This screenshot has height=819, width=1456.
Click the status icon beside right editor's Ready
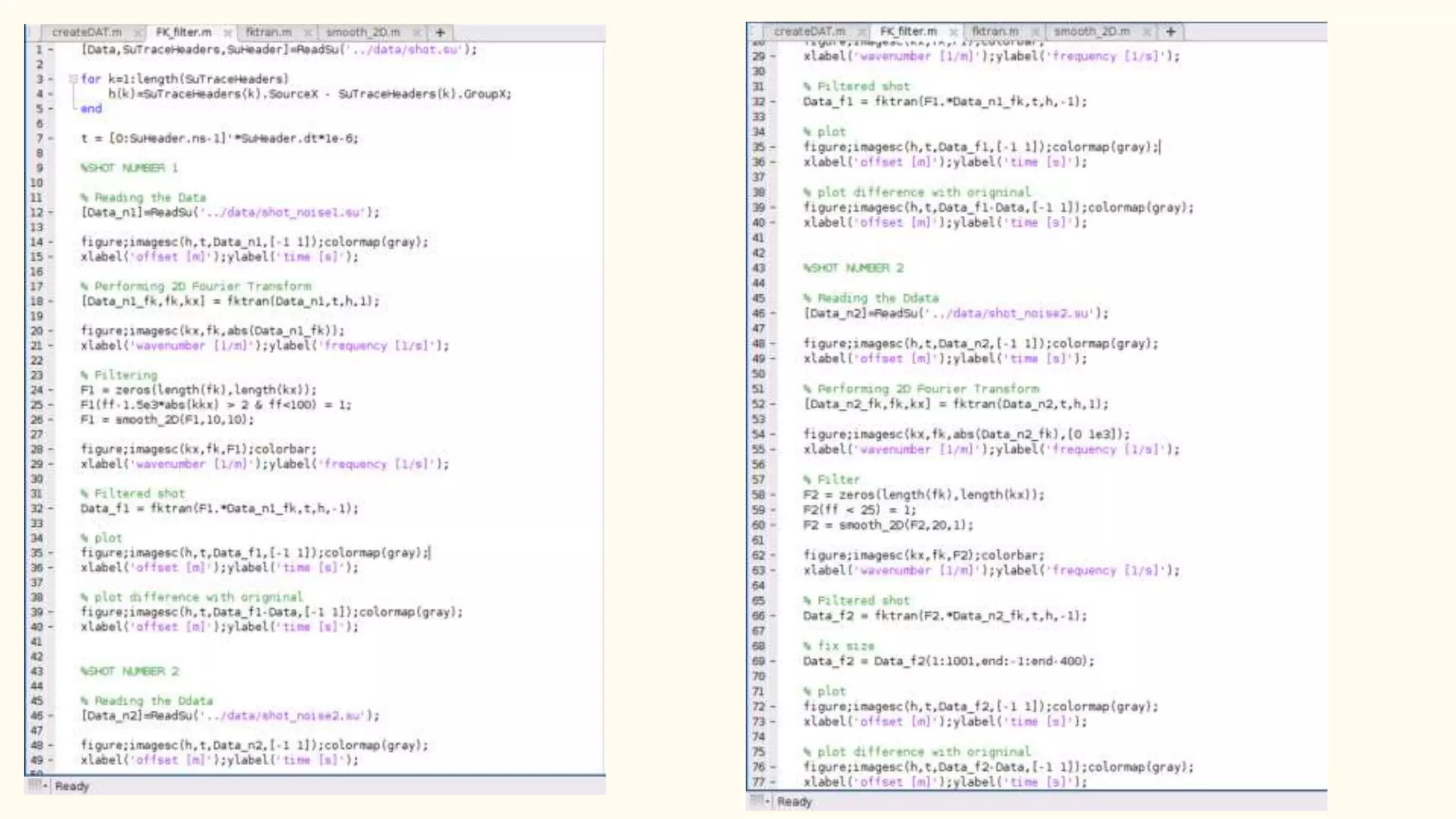pos(758,801)
